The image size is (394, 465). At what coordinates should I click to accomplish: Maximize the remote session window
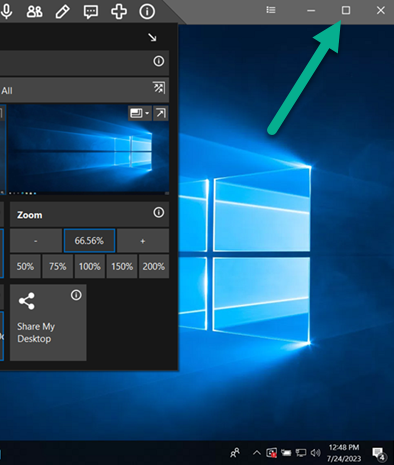[x=346, y=10]
